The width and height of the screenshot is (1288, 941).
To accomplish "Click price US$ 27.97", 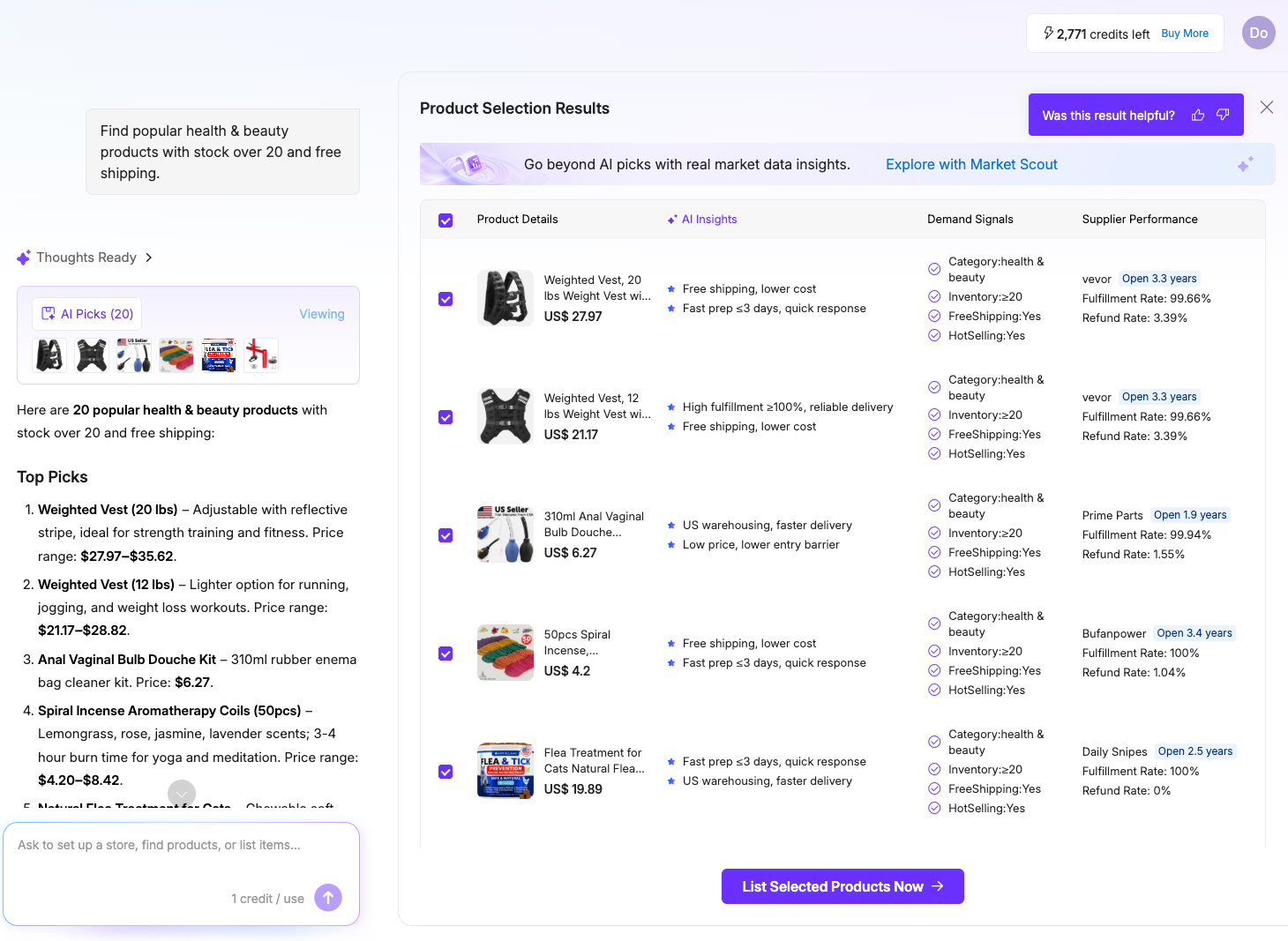I will coord(573,317).
